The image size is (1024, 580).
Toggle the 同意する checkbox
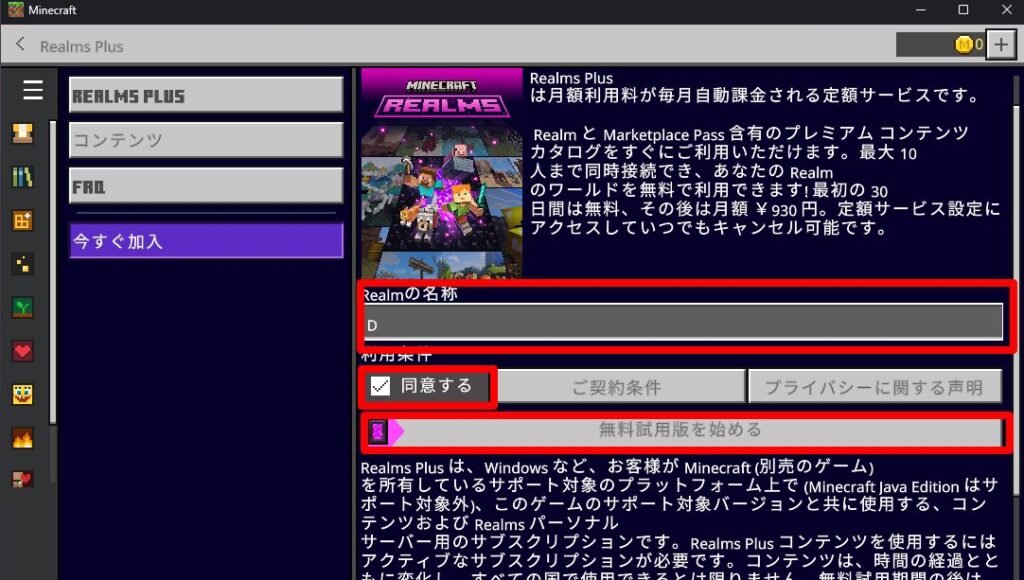[x=380, y=387]
